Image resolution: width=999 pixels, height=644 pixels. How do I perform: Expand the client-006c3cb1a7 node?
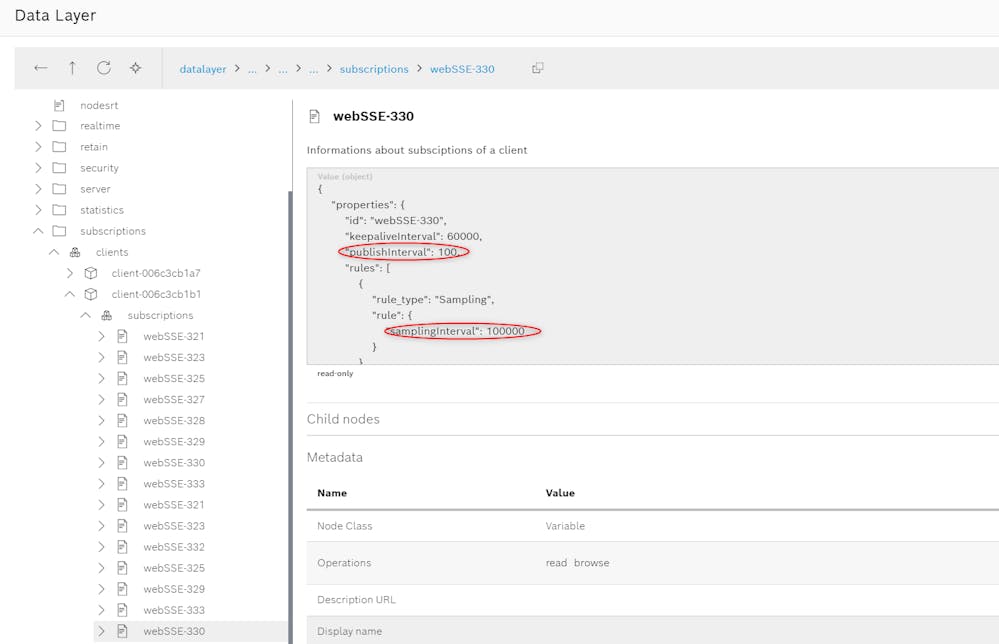[70, 273]
